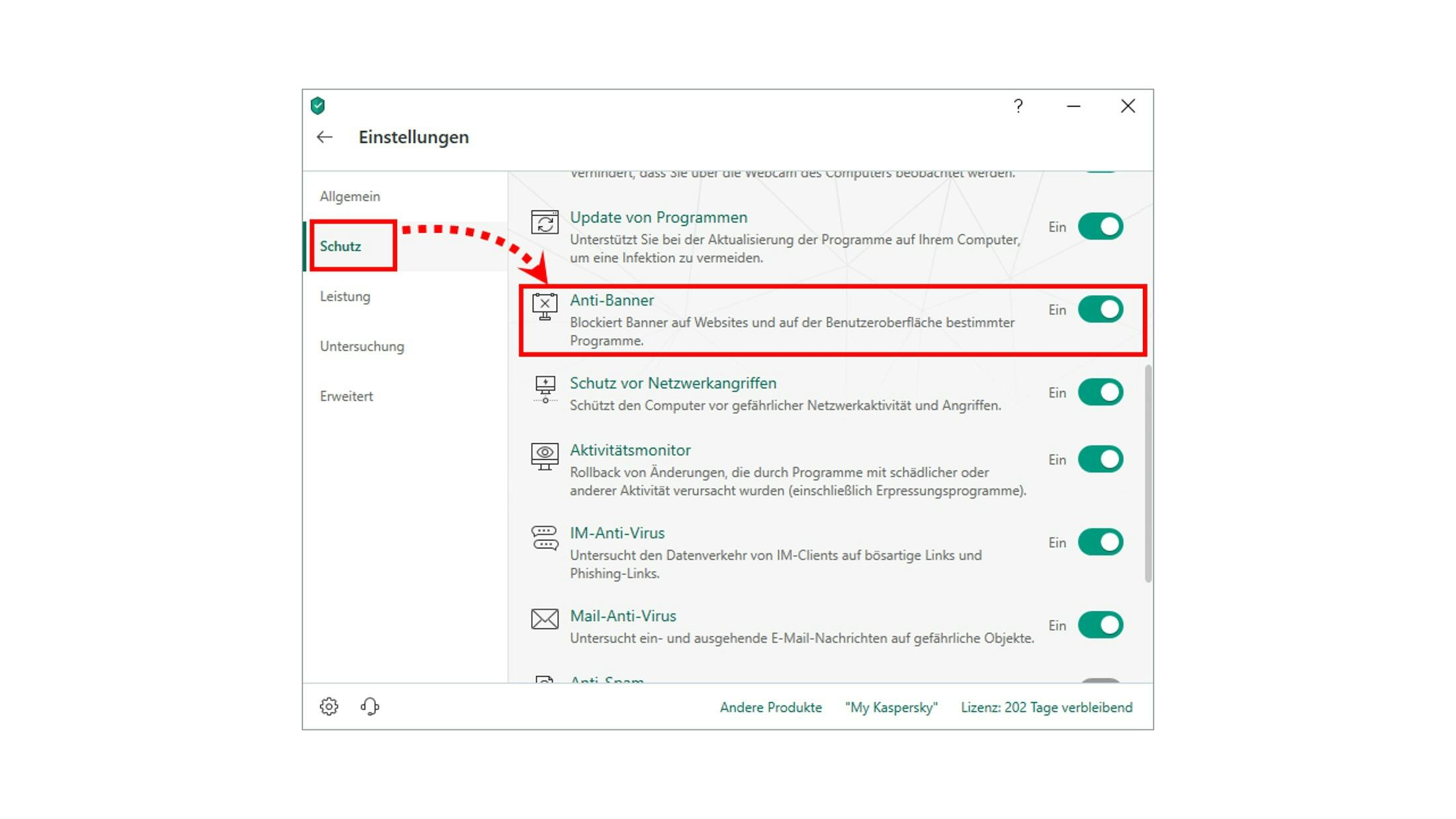1456x819 pixels.
Task: Disable the Anti-Banner switch
Action: [x=1101, y=309]
